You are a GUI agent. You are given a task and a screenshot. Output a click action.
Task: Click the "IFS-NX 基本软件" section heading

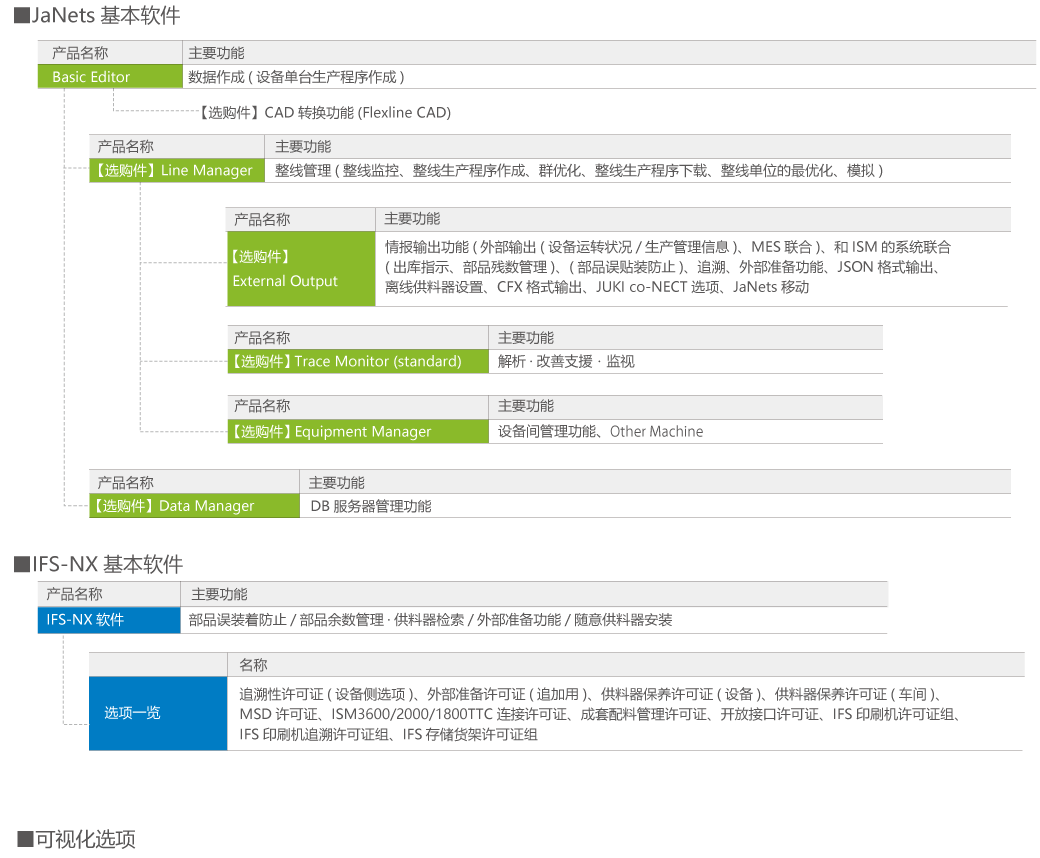click(98, 564)
